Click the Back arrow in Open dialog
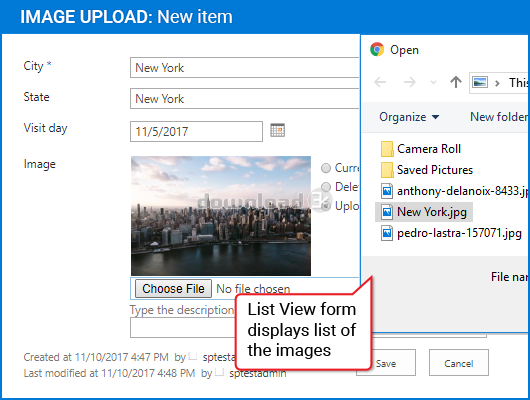The height and width of the screenshot is (400, 530). point(380,82)
